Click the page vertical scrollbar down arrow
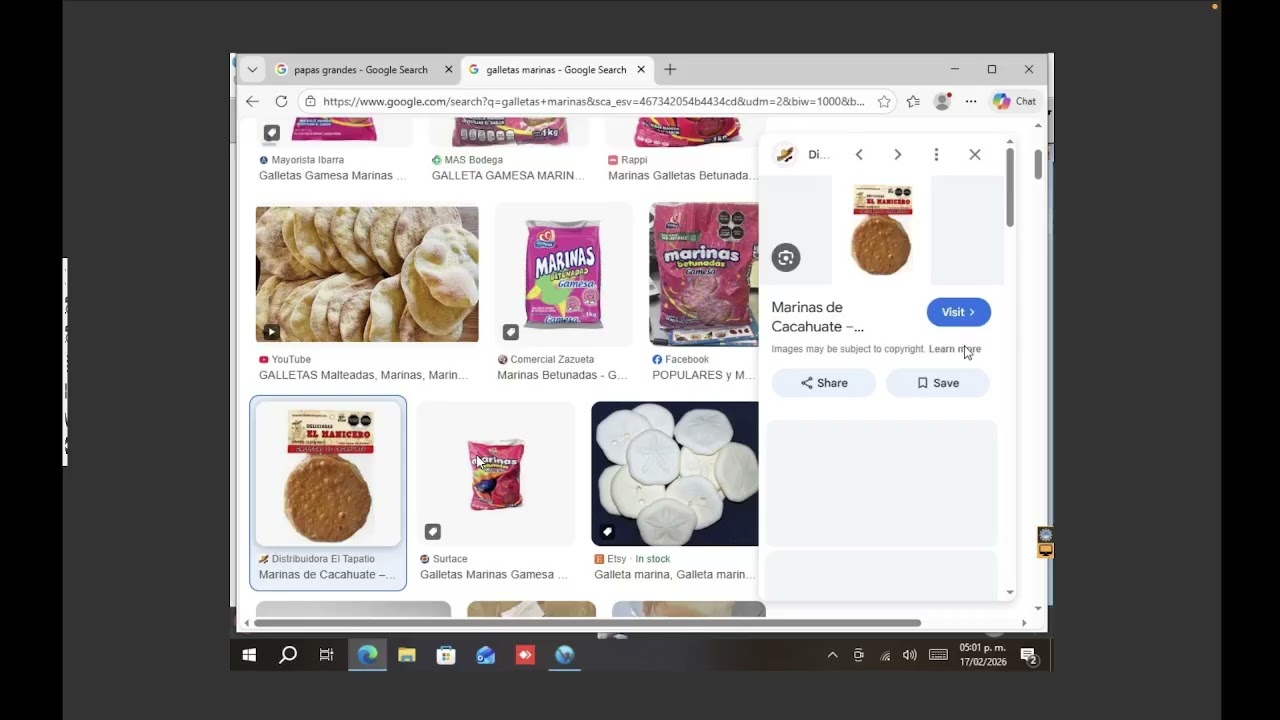 coord(1038,608)
